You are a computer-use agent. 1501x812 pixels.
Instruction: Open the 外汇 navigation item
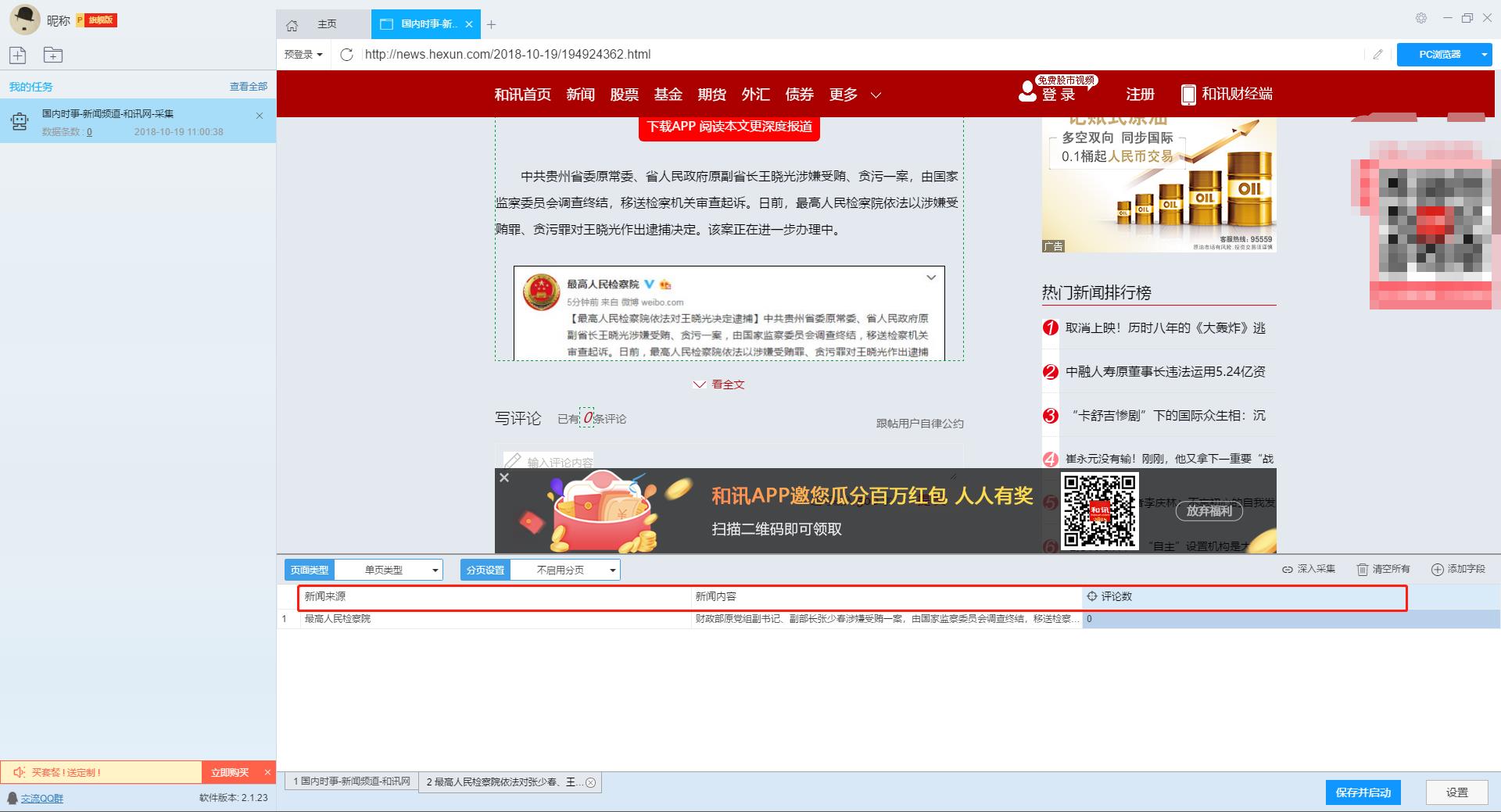click(x=755, y=95)
